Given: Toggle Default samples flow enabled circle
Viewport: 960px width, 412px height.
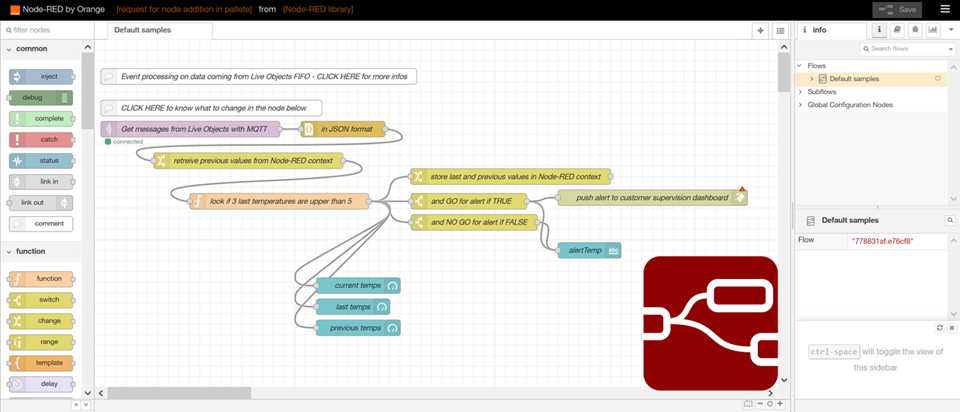Looking at the screenshot, I should pos(938,78).
